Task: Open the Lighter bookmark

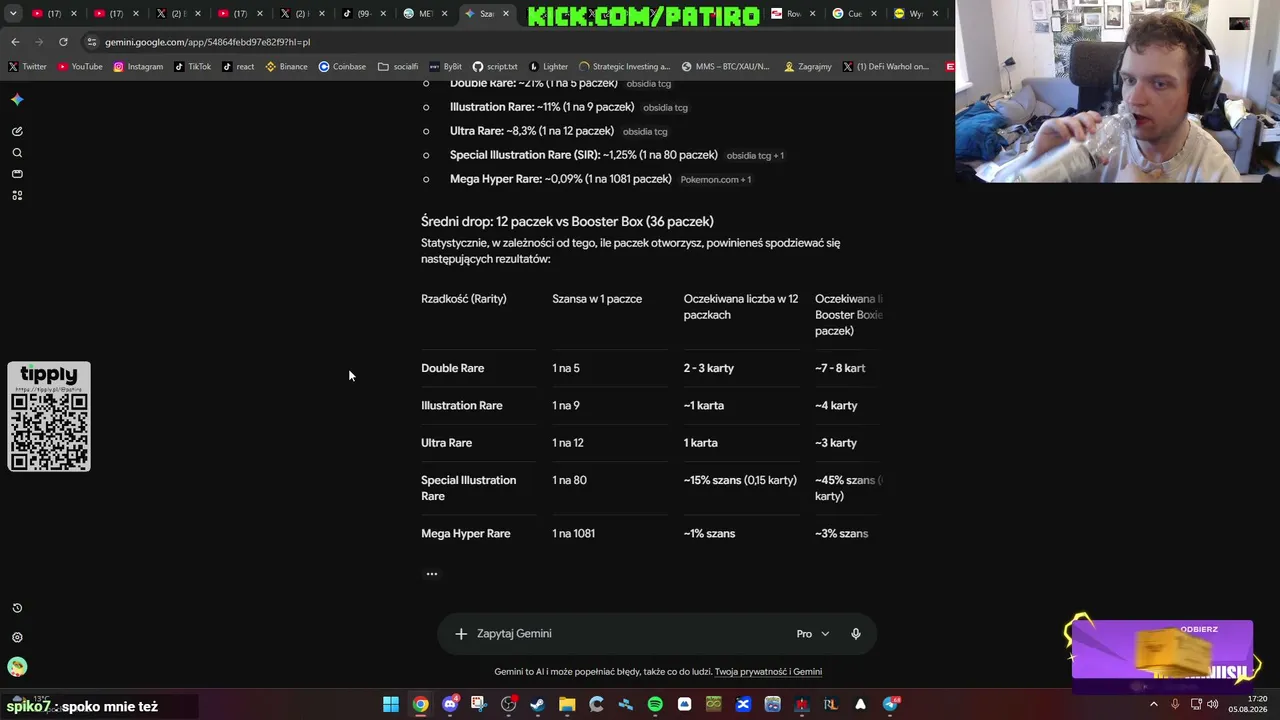Action: point(548,67)
